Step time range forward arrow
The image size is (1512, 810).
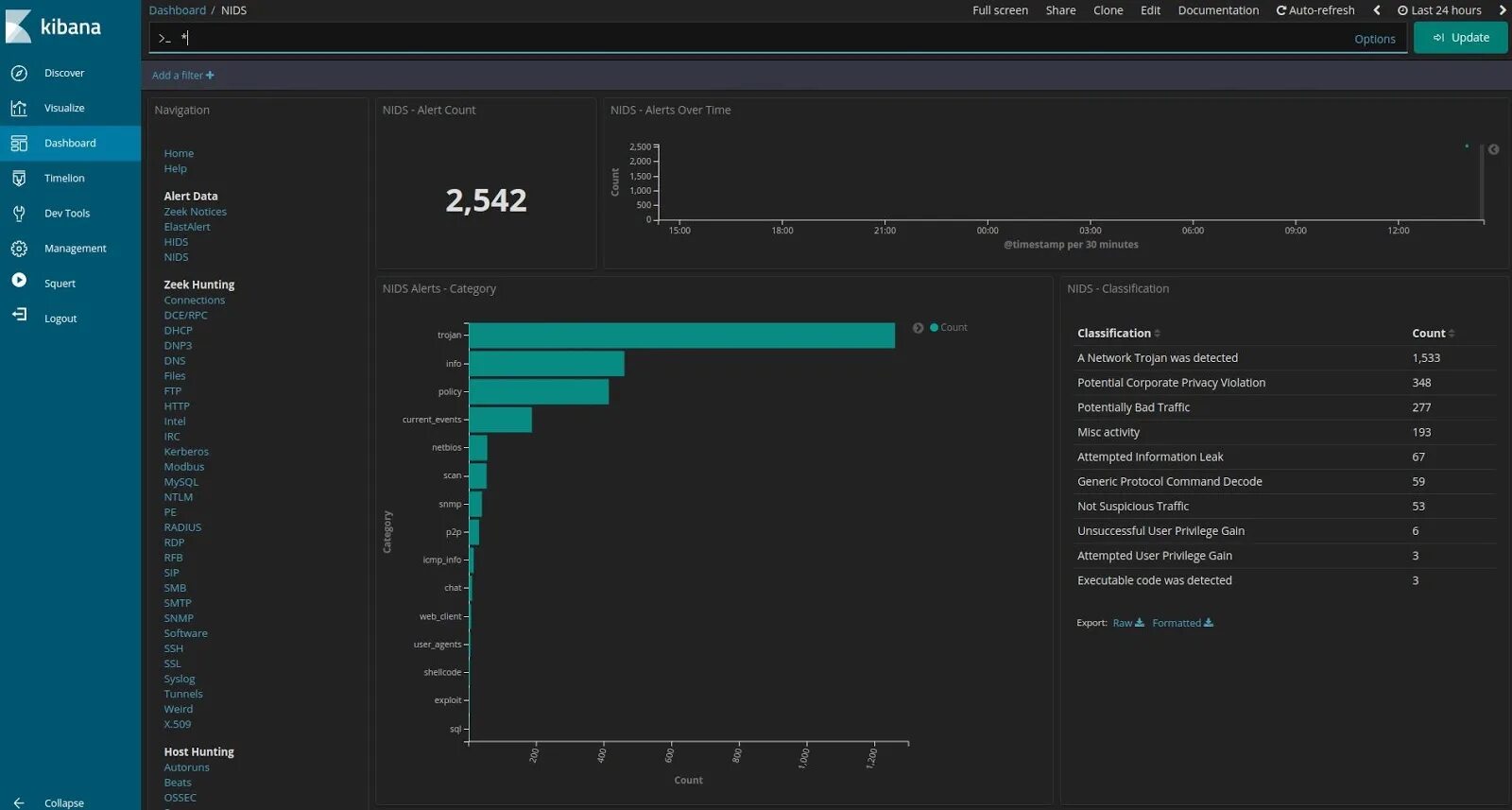(x=1503, y=10)
